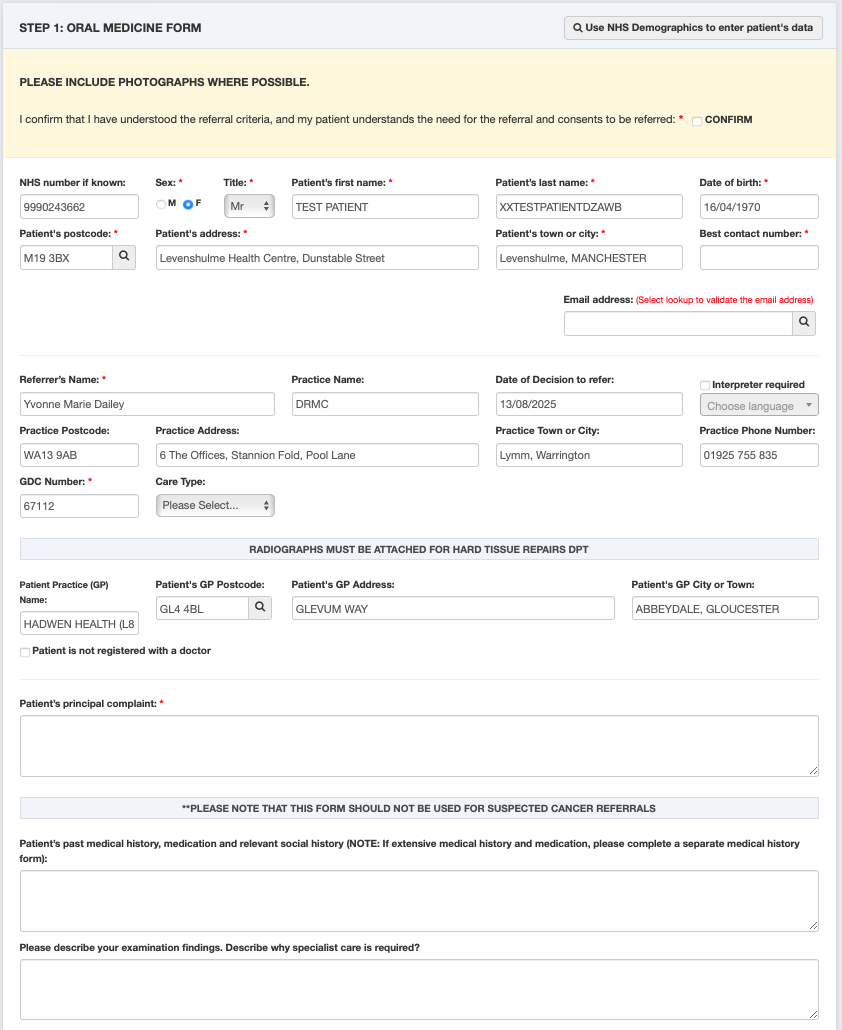Click the Patient's principal complaint text area
Screen dimensions: 842x1030
[x=419, y=746]
